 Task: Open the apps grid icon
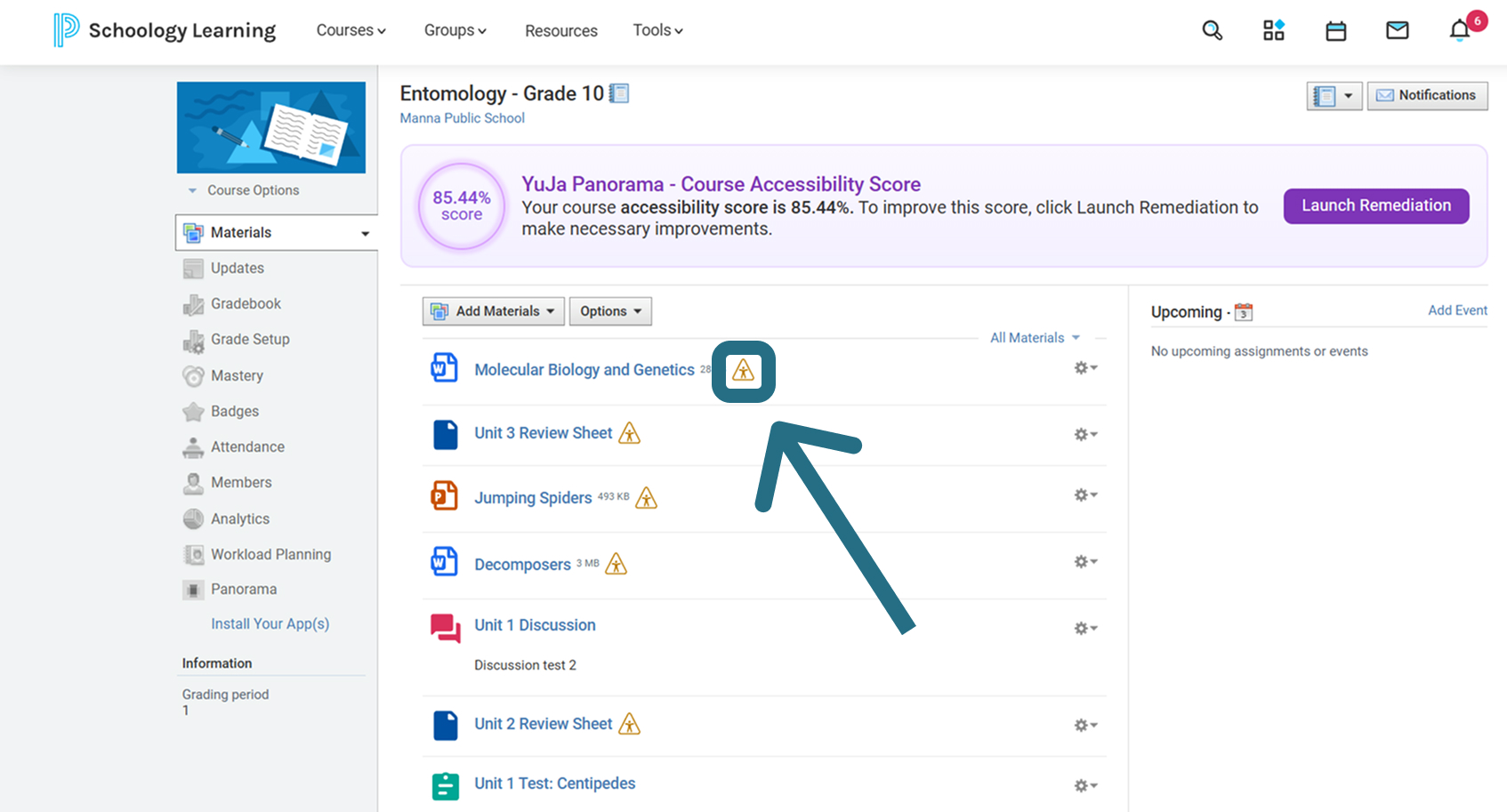(1274, 31)
